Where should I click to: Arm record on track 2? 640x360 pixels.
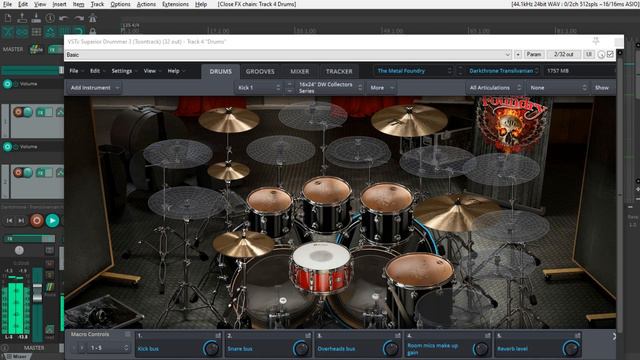coord(18,173)
